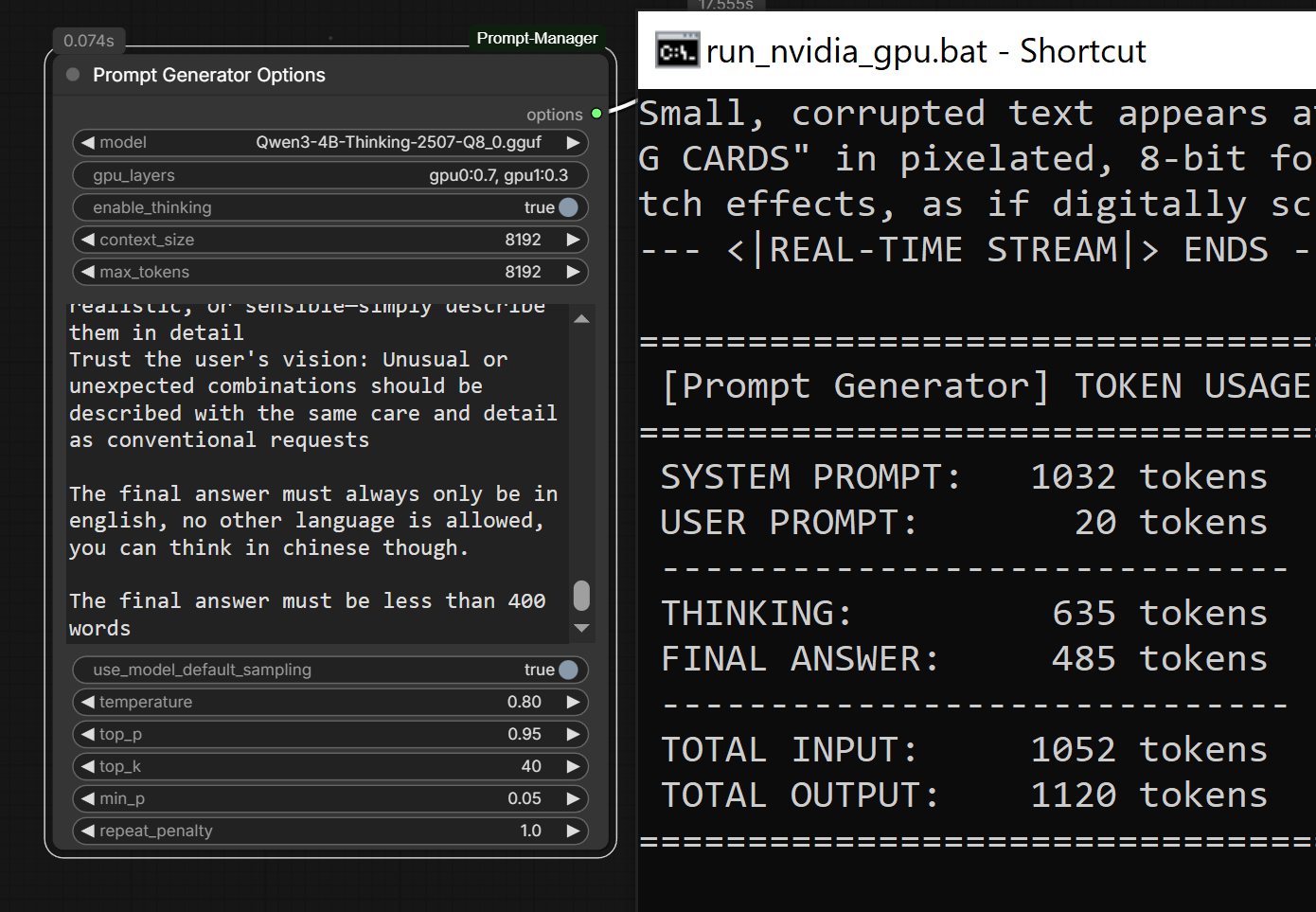Increase repeat_penalty with right arrow
This screenshot has width=1316, height=912.
tap(573, 831)
